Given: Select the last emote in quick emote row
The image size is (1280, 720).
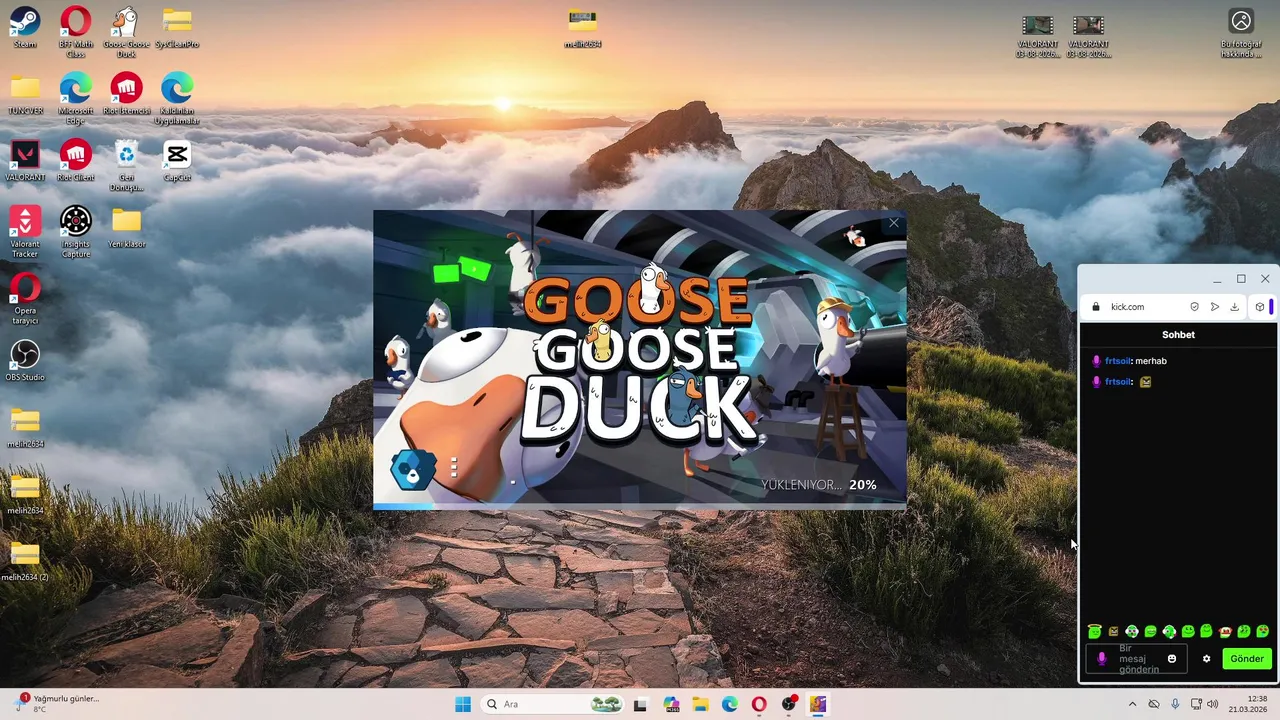Looking at the screenshot, I should (x=1262, y=631).
